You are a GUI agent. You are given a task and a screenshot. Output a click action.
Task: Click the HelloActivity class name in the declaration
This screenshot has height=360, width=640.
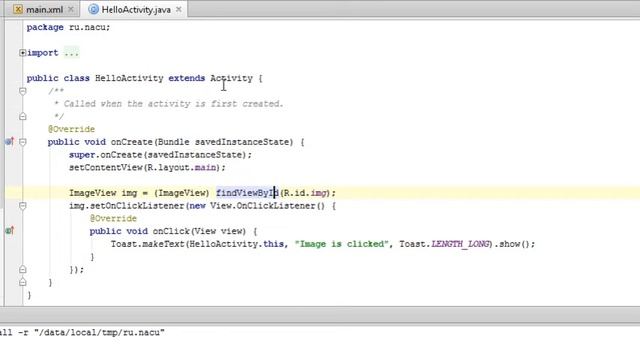tap(129, 78)
